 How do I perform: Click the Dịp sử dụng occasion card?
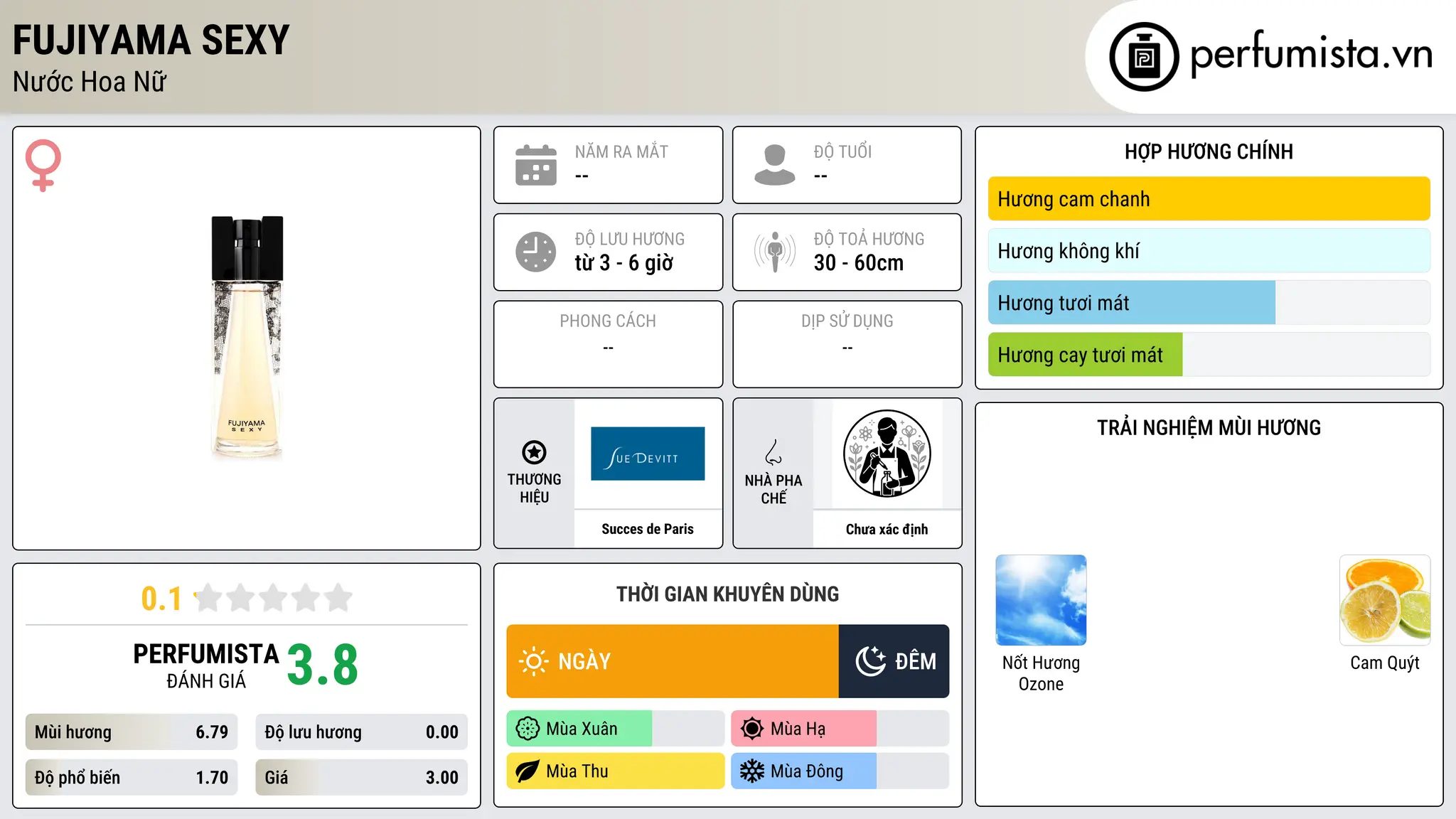coord(847,344)
